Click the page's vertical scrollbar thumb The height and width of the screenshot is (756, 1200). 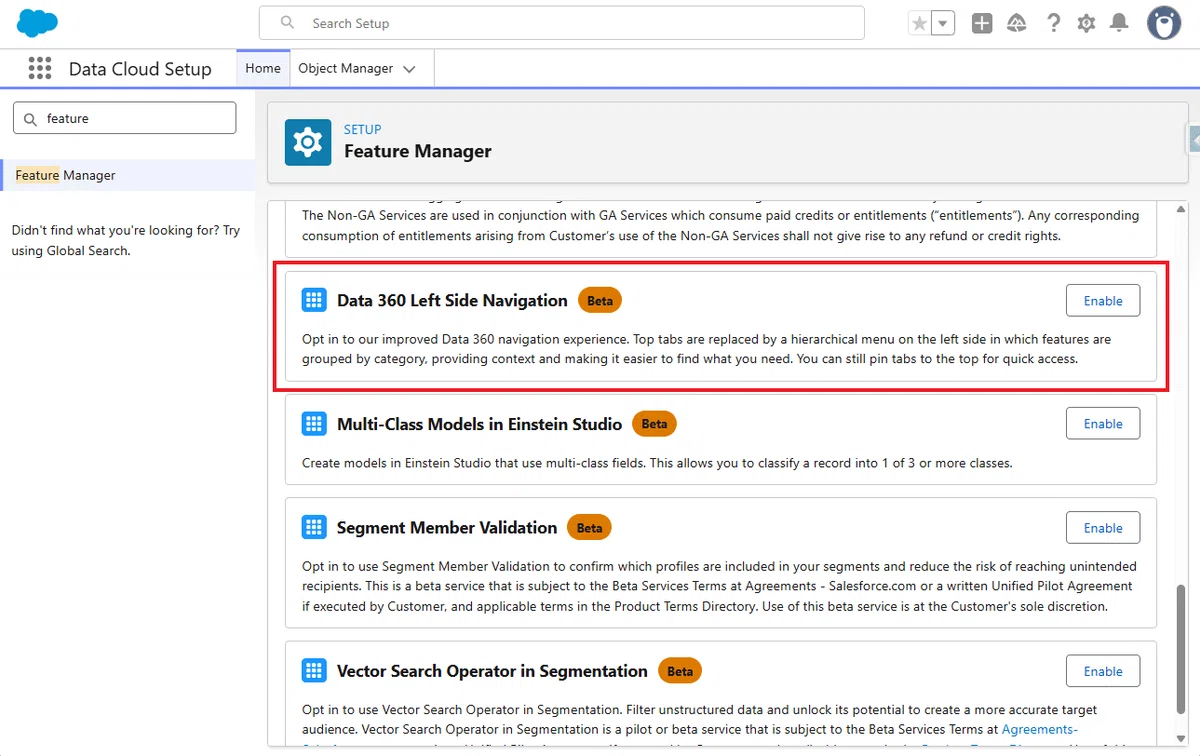(x=1180, y=647)
